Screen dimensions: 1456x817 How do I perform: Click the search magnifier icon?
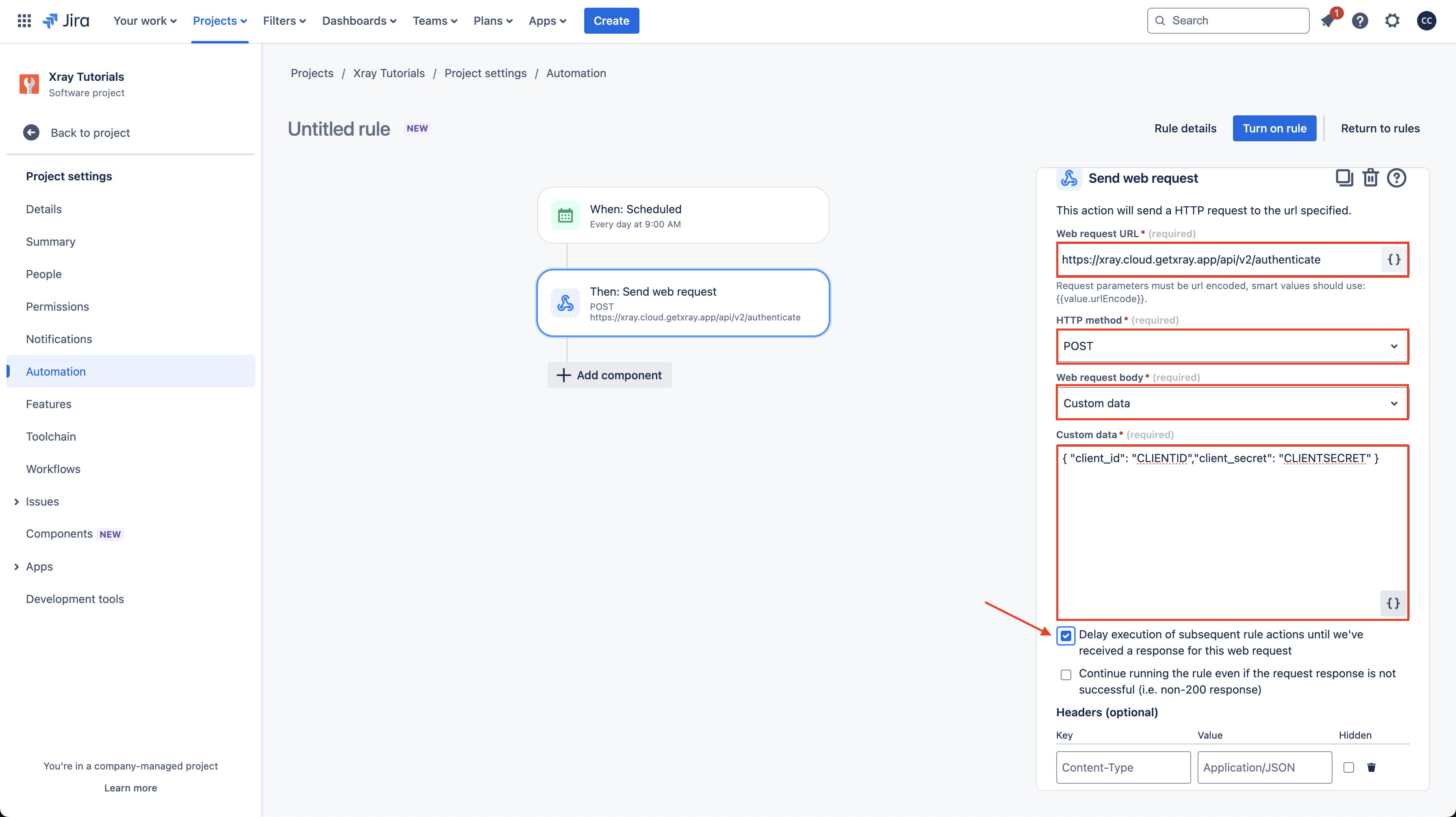(1160, 21)
